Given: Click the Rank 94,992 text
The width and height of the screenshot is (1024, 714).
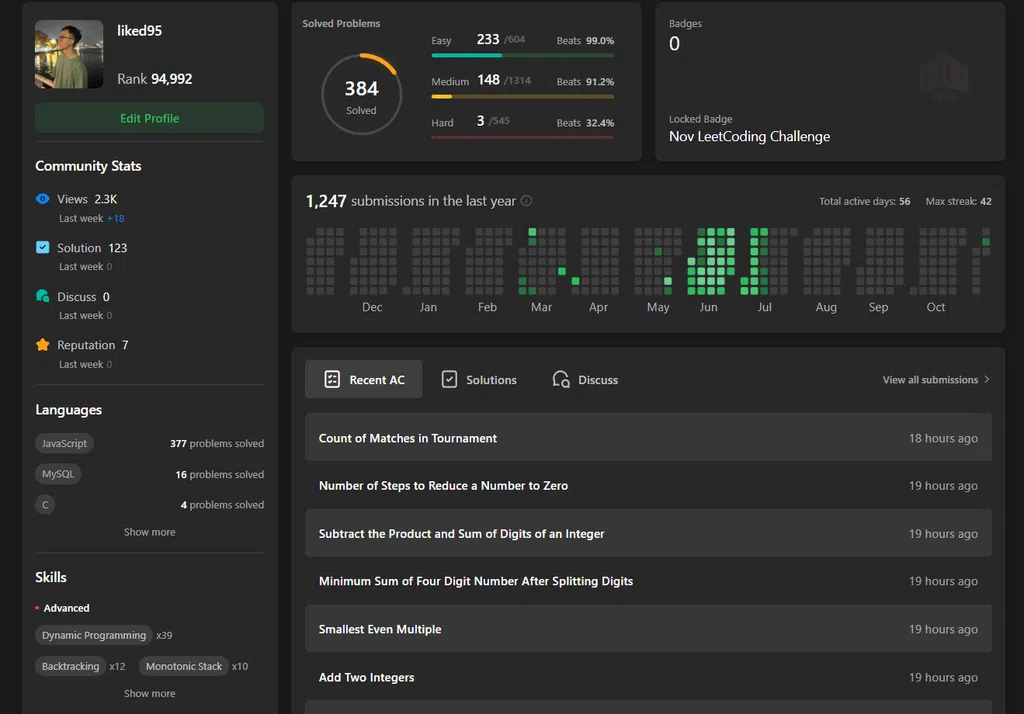Looking at the screenshot, I should [155, 79].
